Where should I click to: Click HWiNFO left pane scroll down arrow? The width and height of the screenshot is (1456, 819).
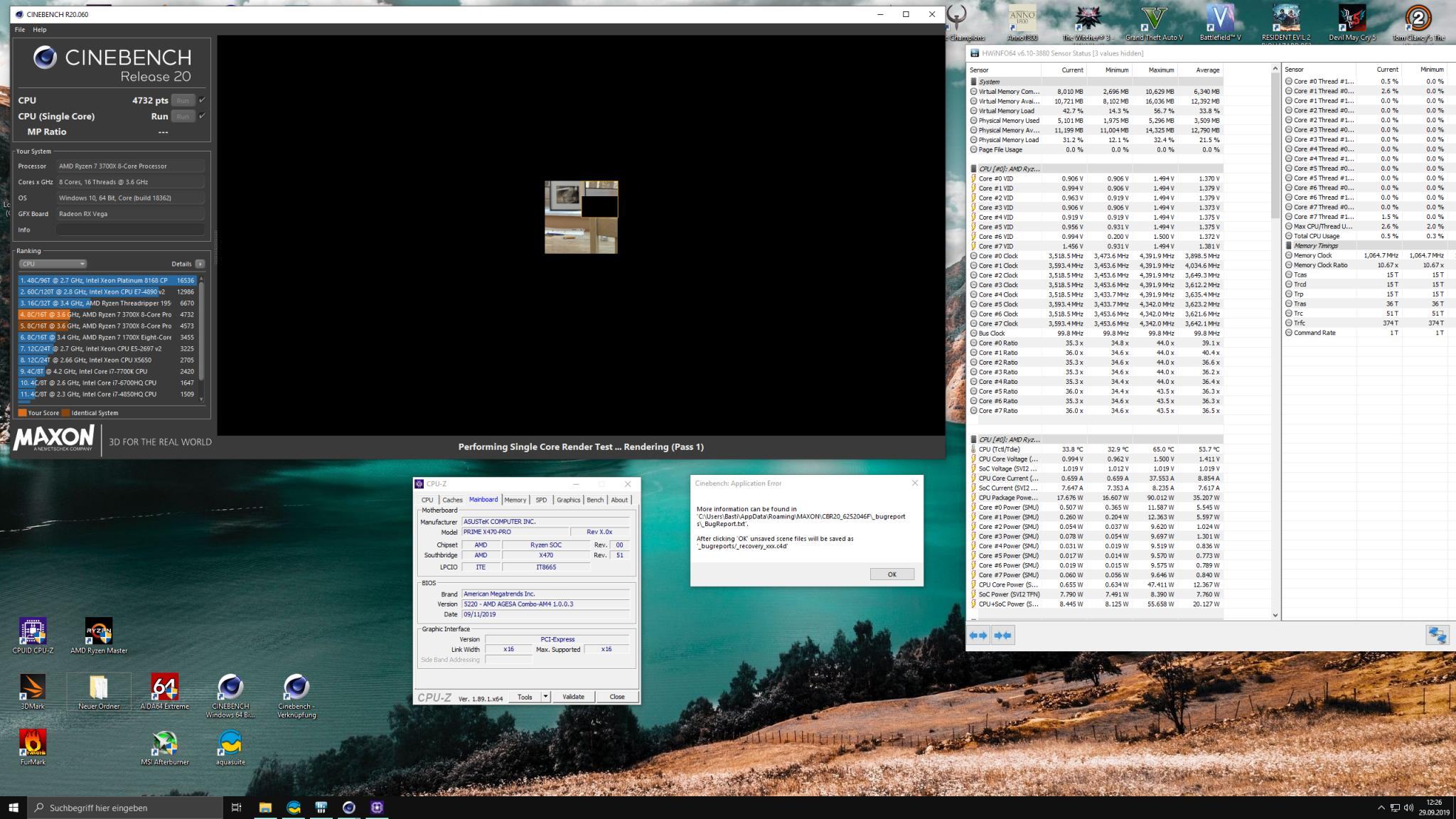[x=1275, y=615]
